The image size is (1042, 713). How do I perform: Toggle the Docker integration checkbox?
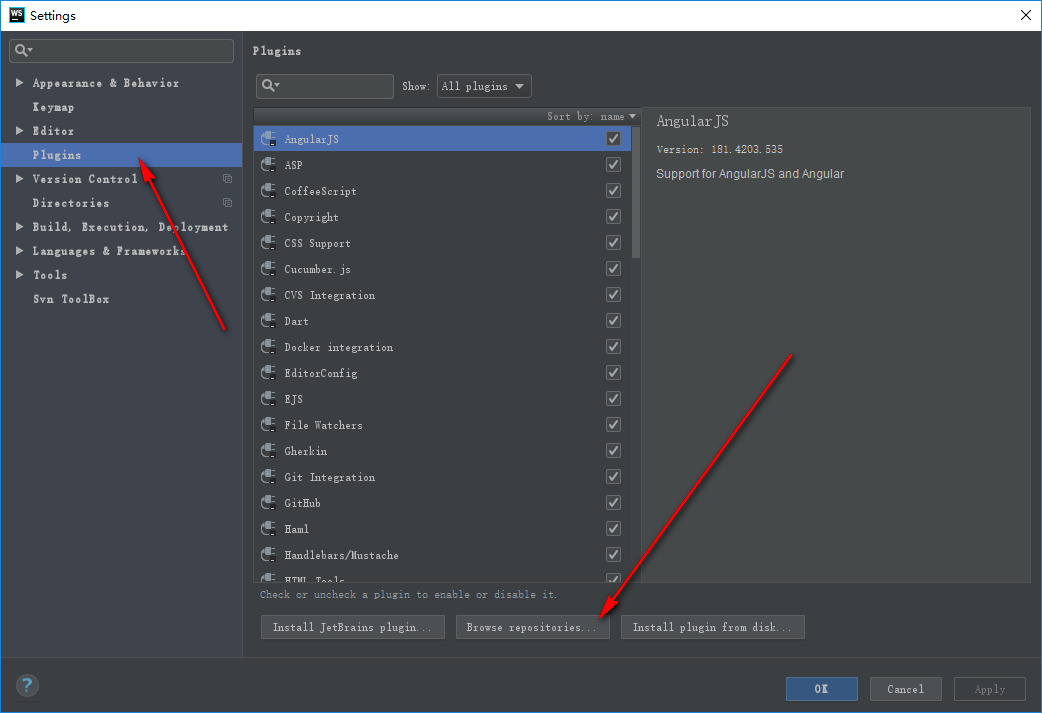click(x=613, y=346)
